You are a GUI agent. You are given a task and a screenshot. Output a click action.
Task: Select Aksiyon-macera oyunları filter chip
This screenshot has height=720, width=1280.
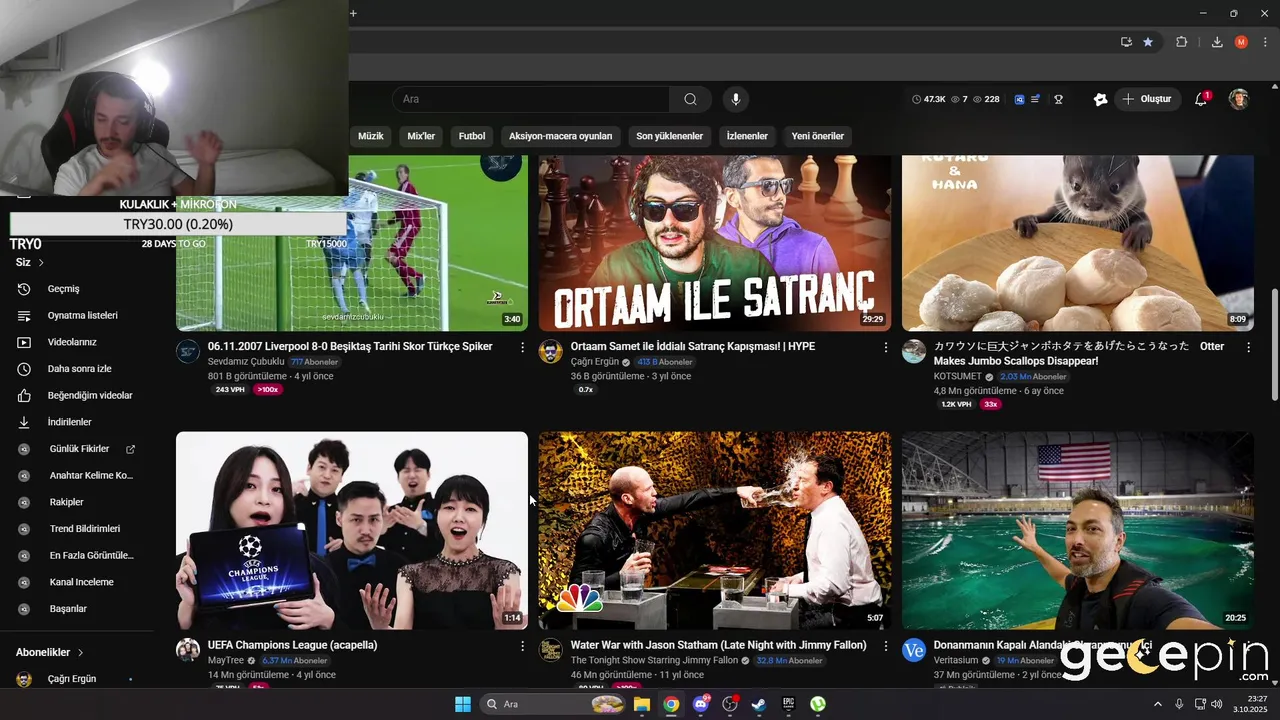(561, 136)
